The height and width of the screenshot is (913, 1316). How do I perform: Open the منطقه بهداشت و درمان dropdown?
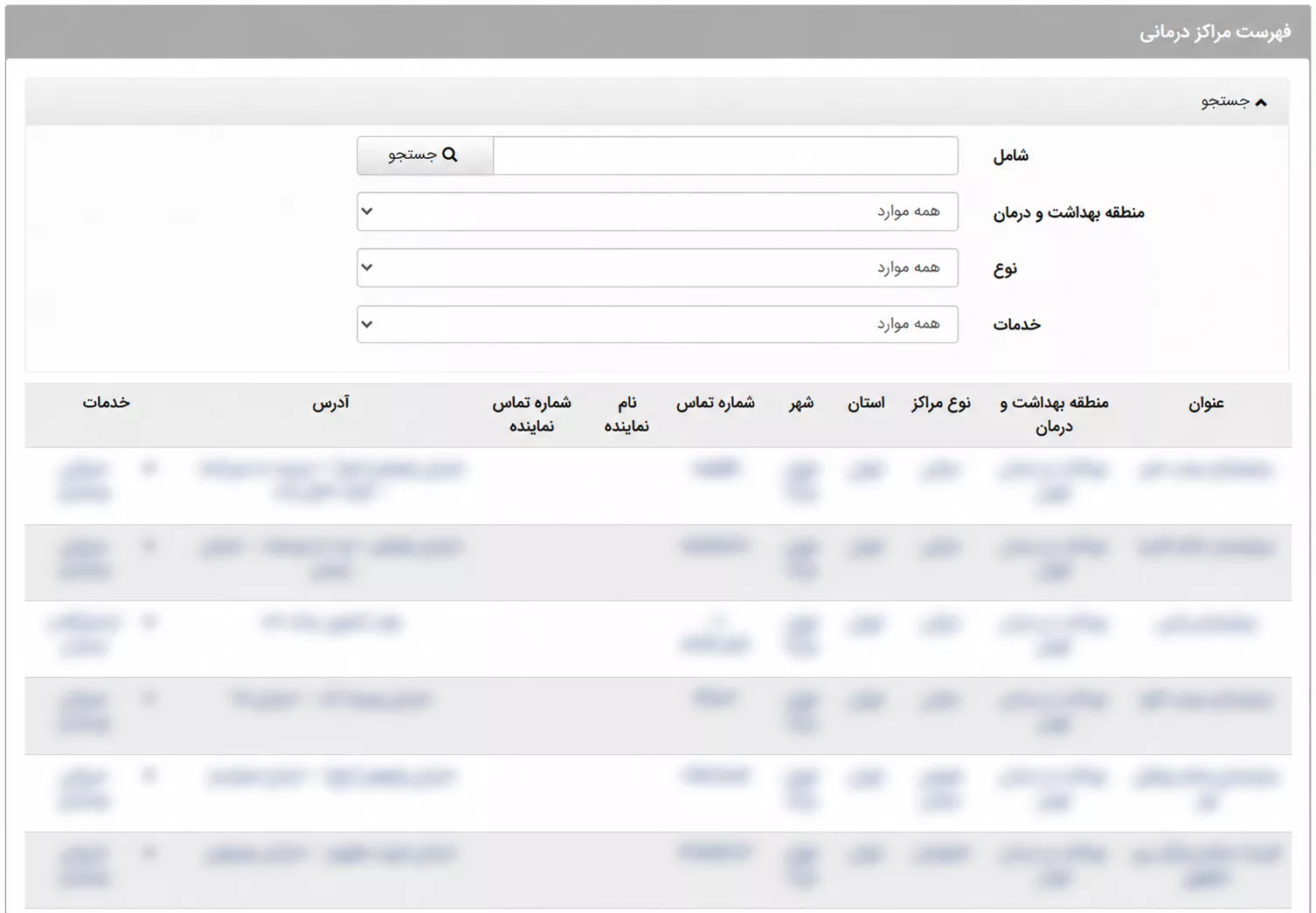657,211
